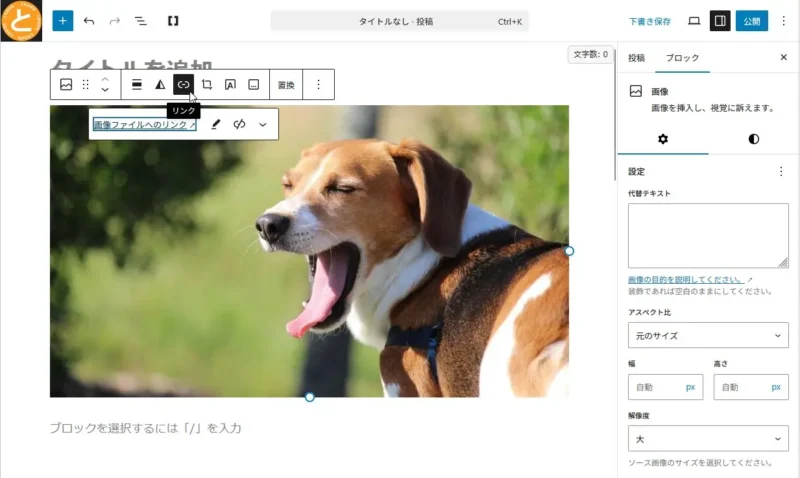Viewport: 800px width, 478px height.
Task: Click the 代替テキスト text area
Action: coord(708,235)
